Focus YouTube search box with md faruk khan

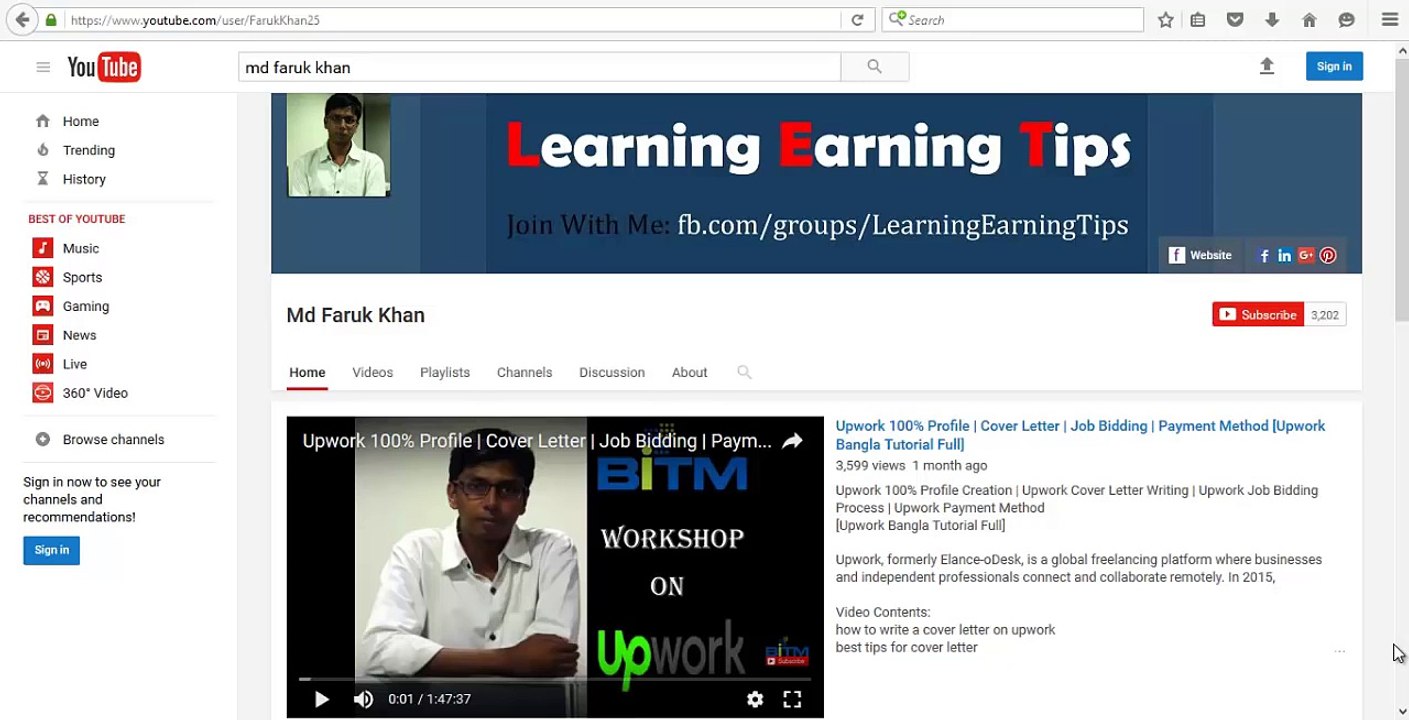pyautogui.click(x=539, y=67)
